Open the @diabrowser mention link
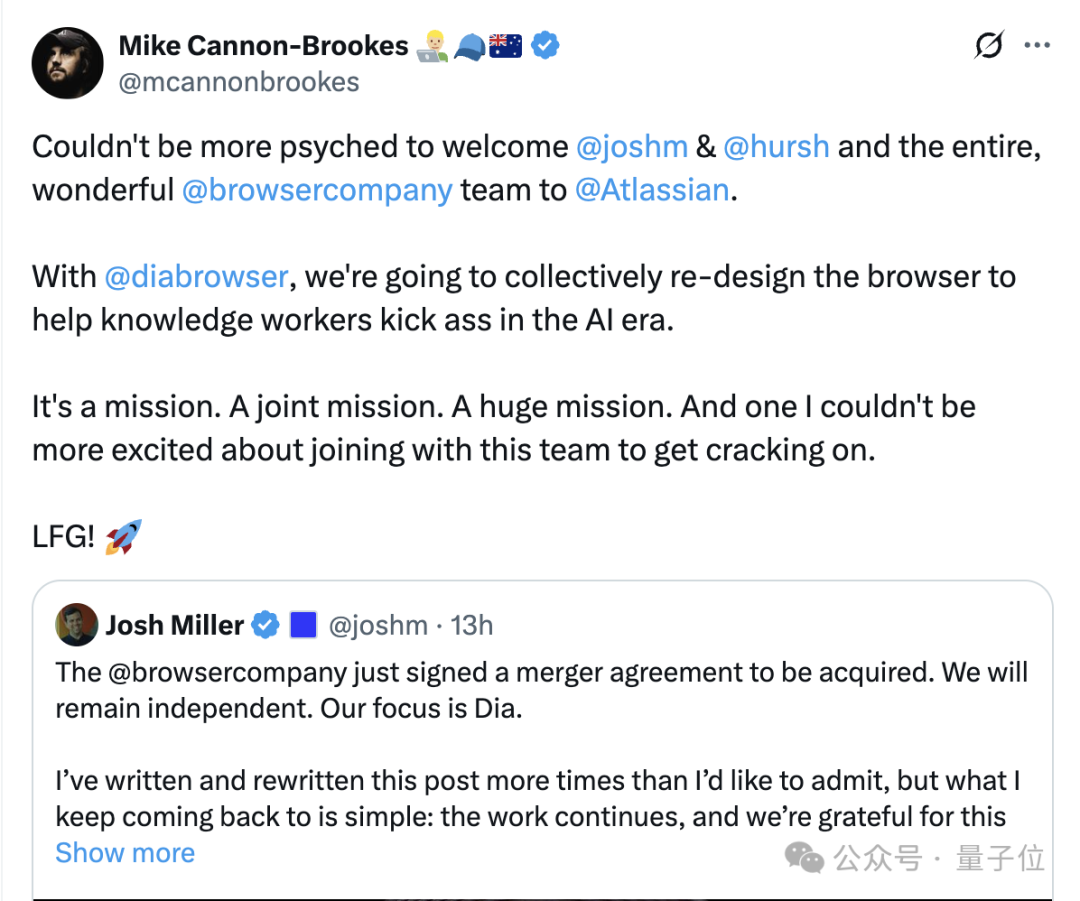Viewport: 1080px width, 901px height. 196,277
